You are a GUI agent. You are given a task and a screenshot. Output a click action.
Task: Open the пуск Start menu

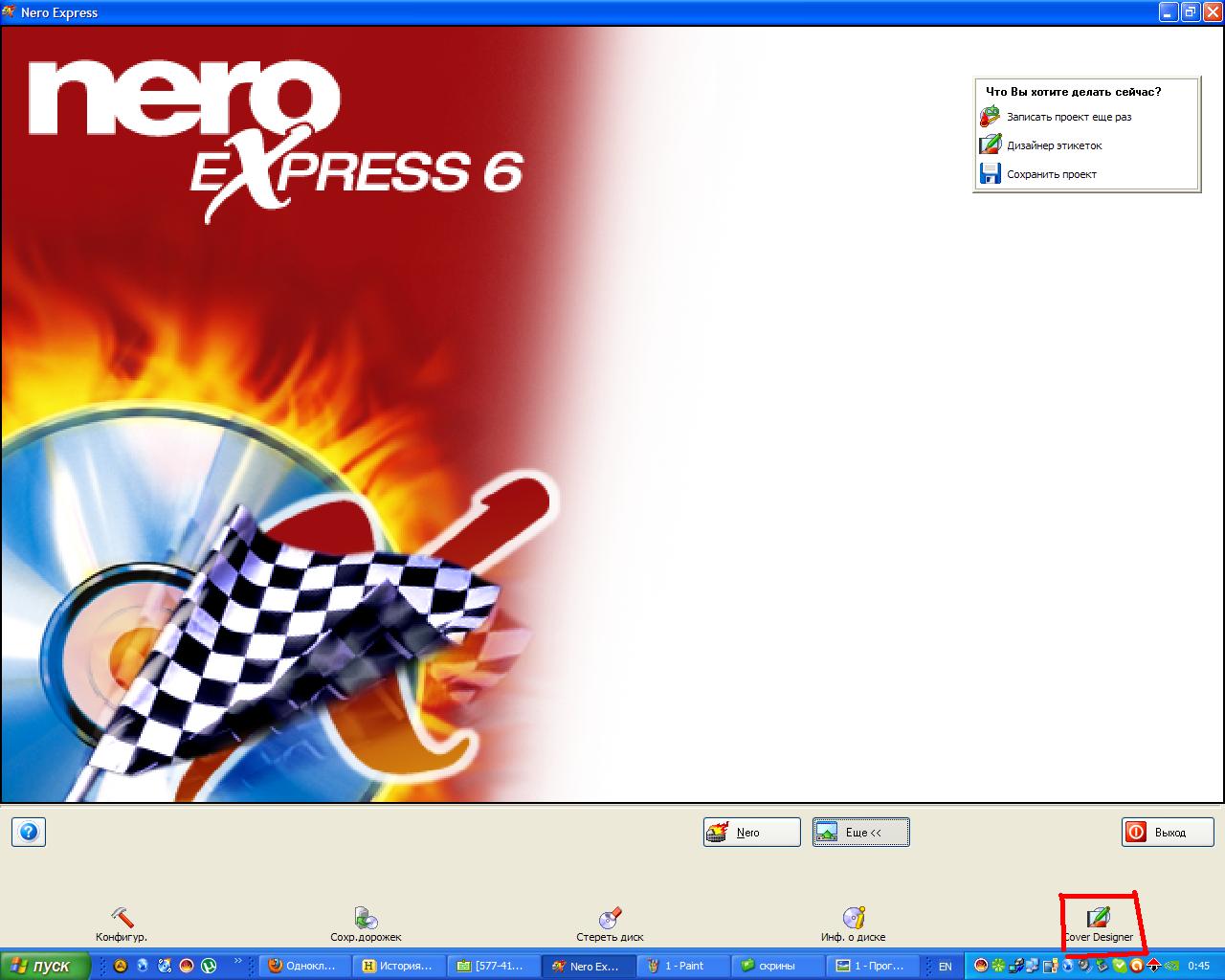point(45,966)
